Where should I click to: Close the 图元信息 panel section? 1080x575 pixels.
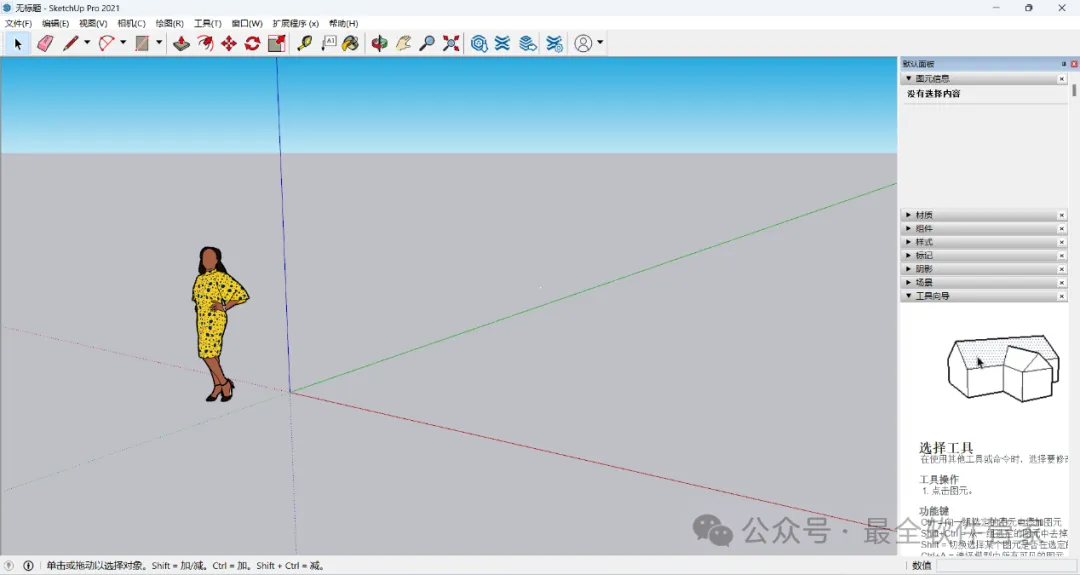1061,79
